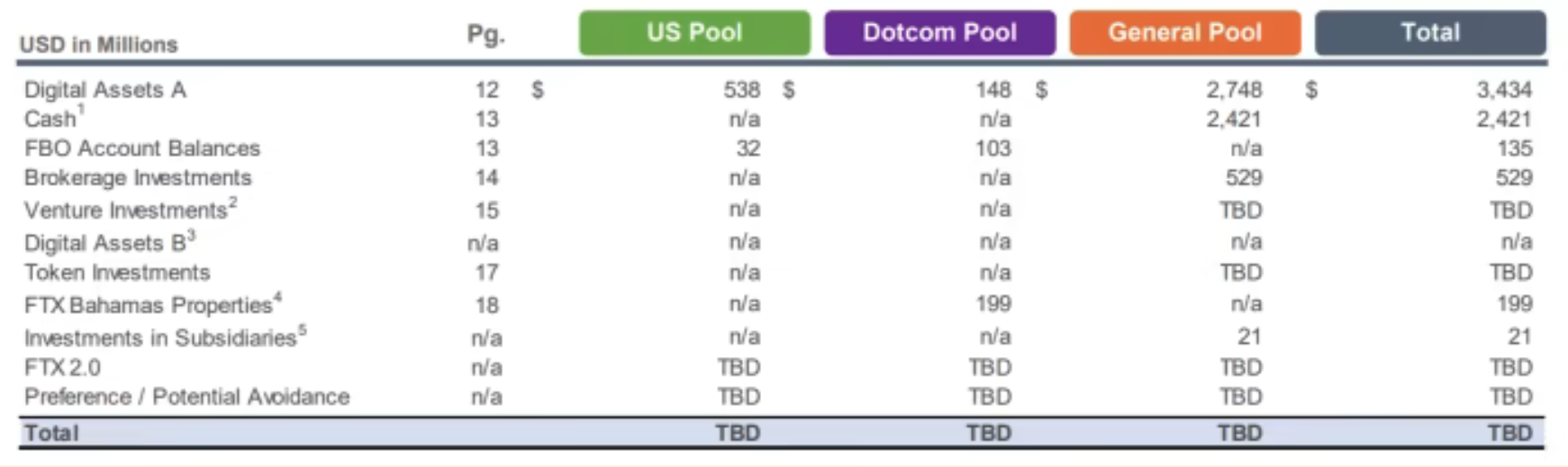Select the dark Total column header
Viewport: 1568px width, 467px height.
tap(1429, 33)
